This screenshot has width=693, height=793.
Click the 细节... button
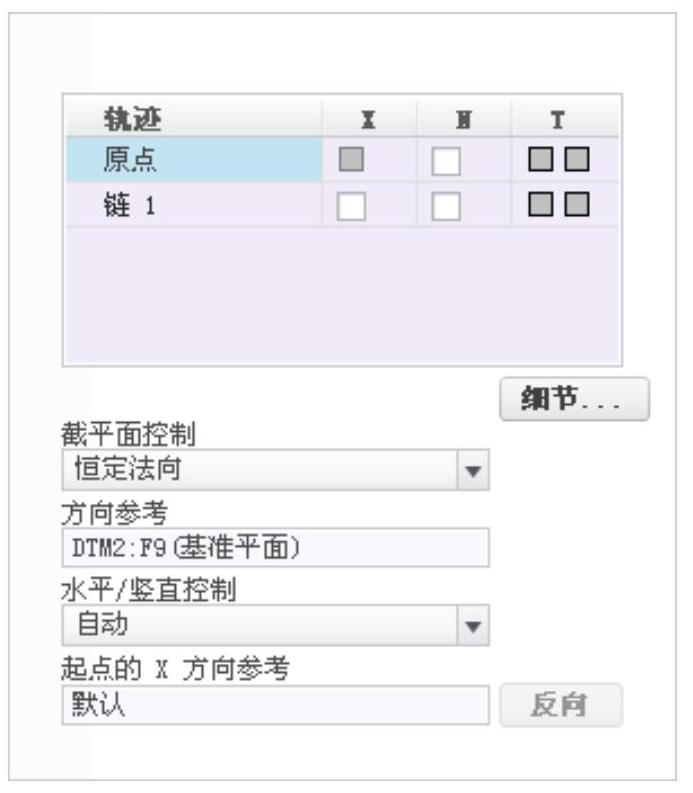pos(574,399)
